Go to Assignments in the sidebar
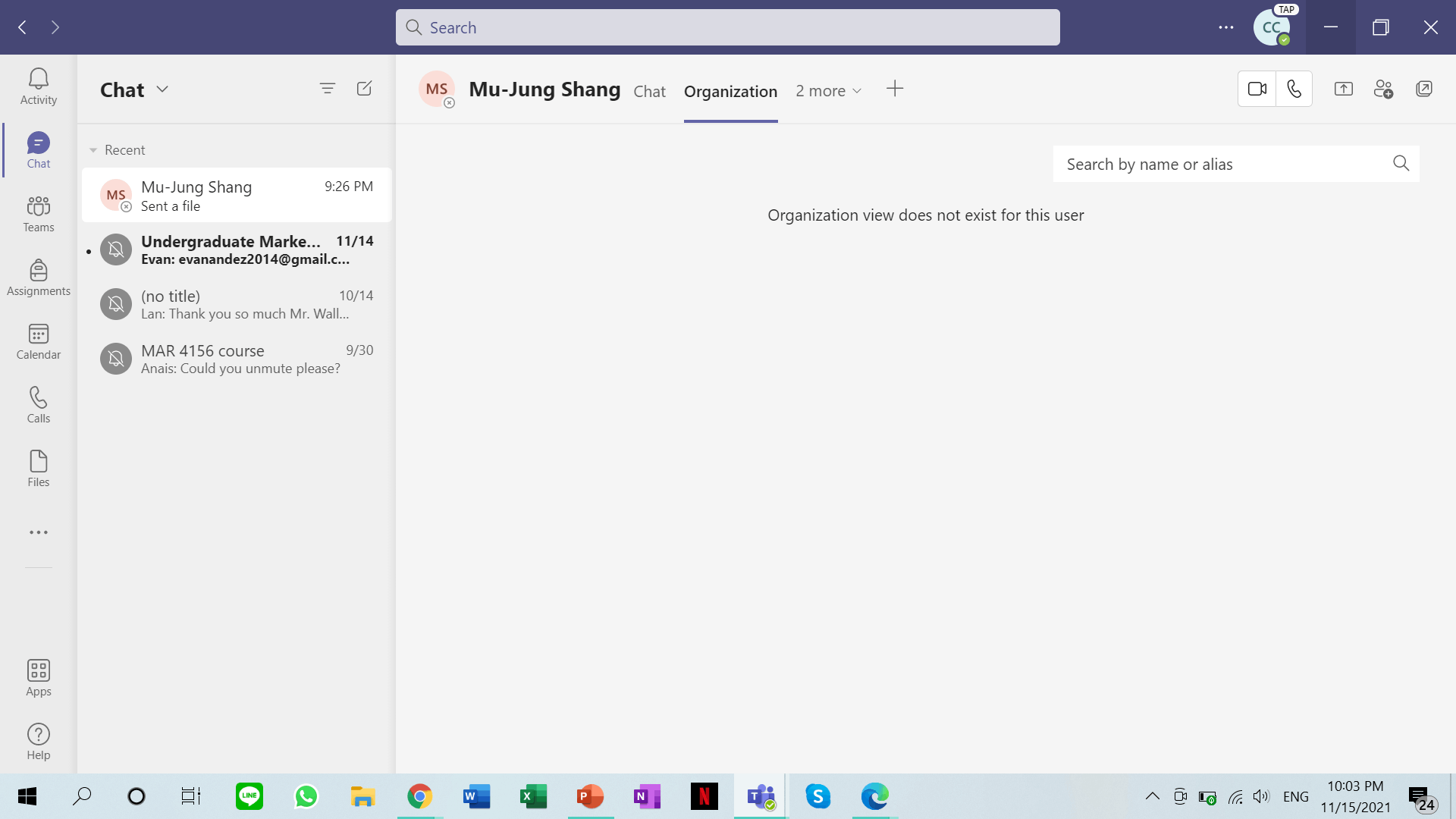1456x819 pixels. click(38, 277)
